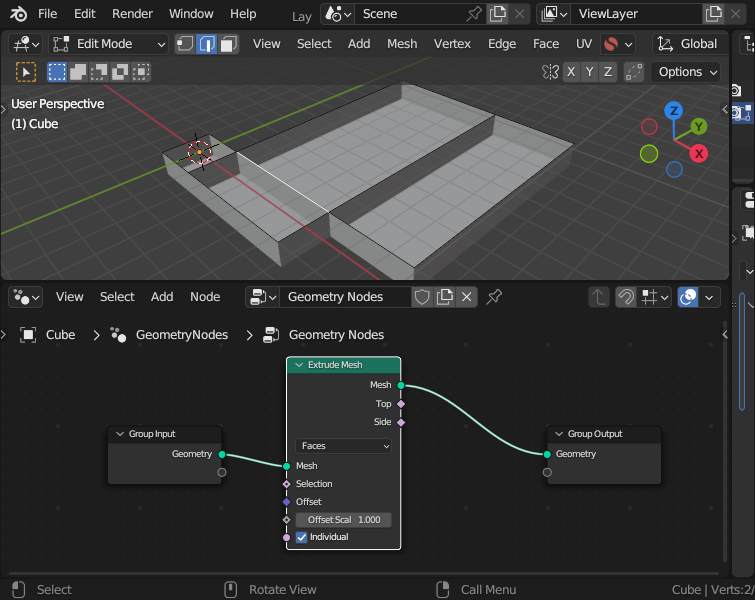Click the X axis gizmo handle

coord(699,154)
